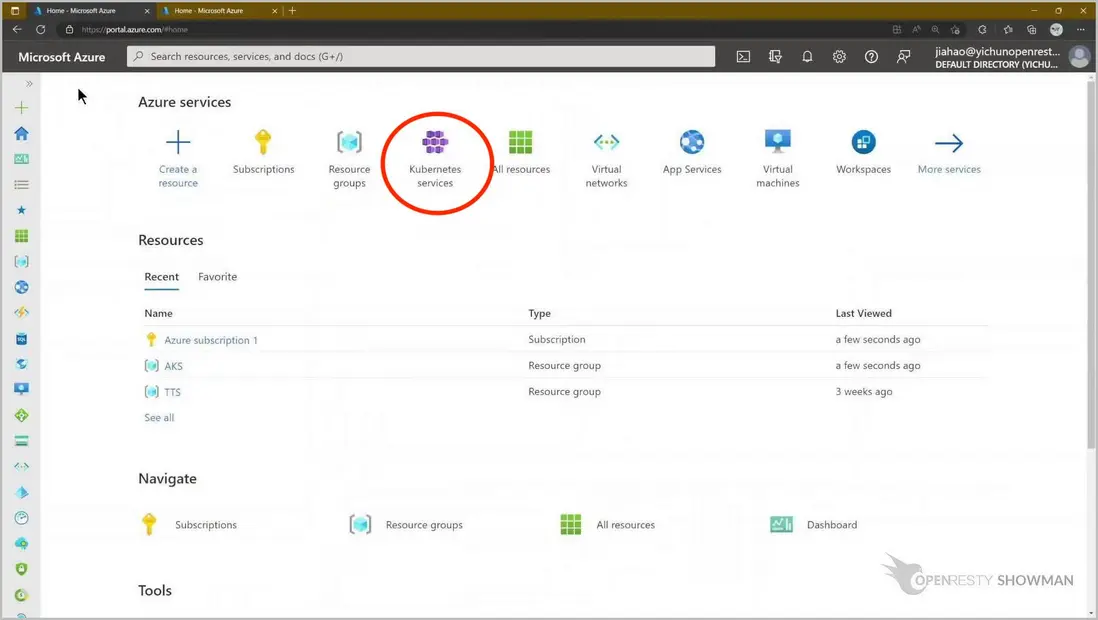
Task: Go to More services arrow
Action: [949, 143]
